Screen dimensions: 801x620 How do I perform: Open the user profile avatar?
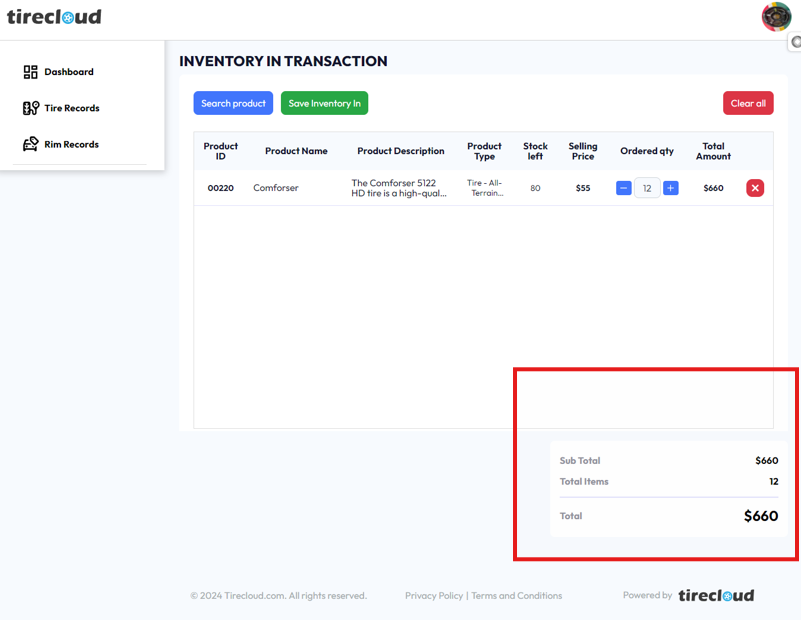click(x=776, y=16)
